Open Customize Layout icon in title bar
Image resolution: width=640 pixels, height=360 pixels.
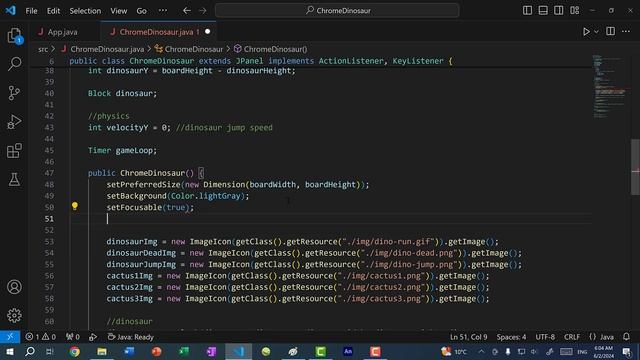pyautogui.click(x=574, y=10)
